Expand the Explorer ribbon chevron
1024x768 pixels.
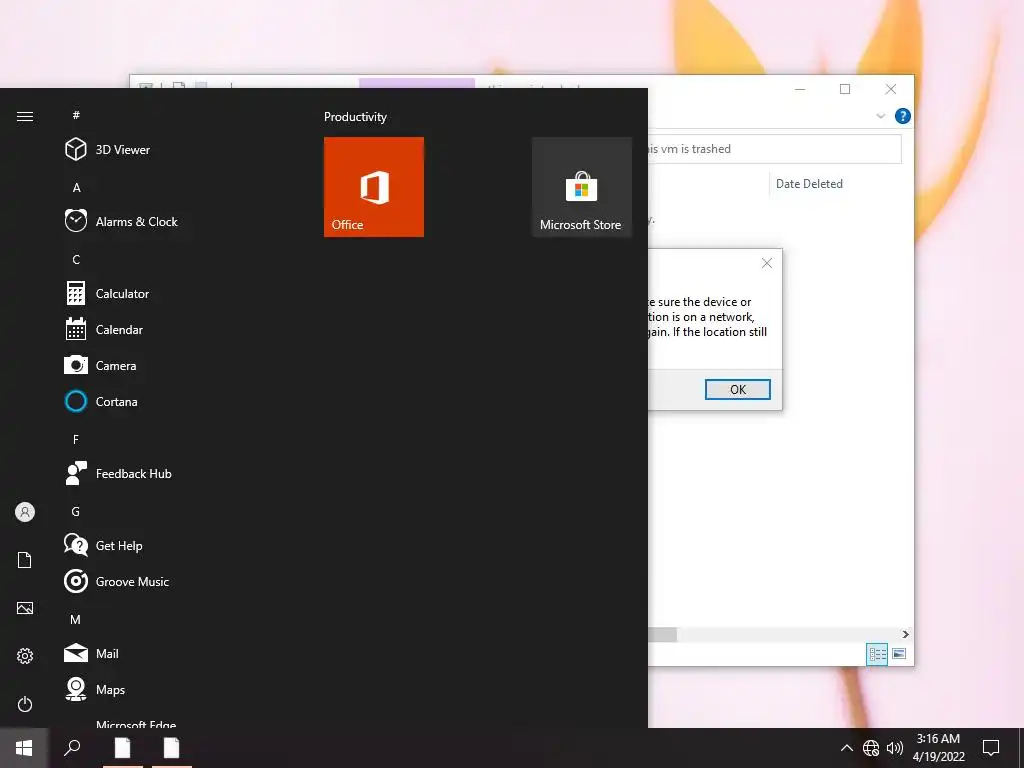pyautogui.click(x=880, y=116)
